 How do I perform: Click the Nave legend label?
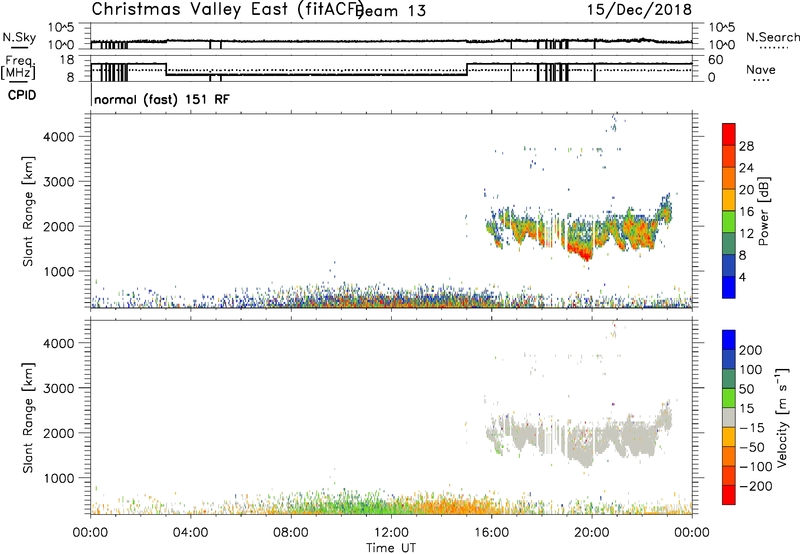coord(760,70)
